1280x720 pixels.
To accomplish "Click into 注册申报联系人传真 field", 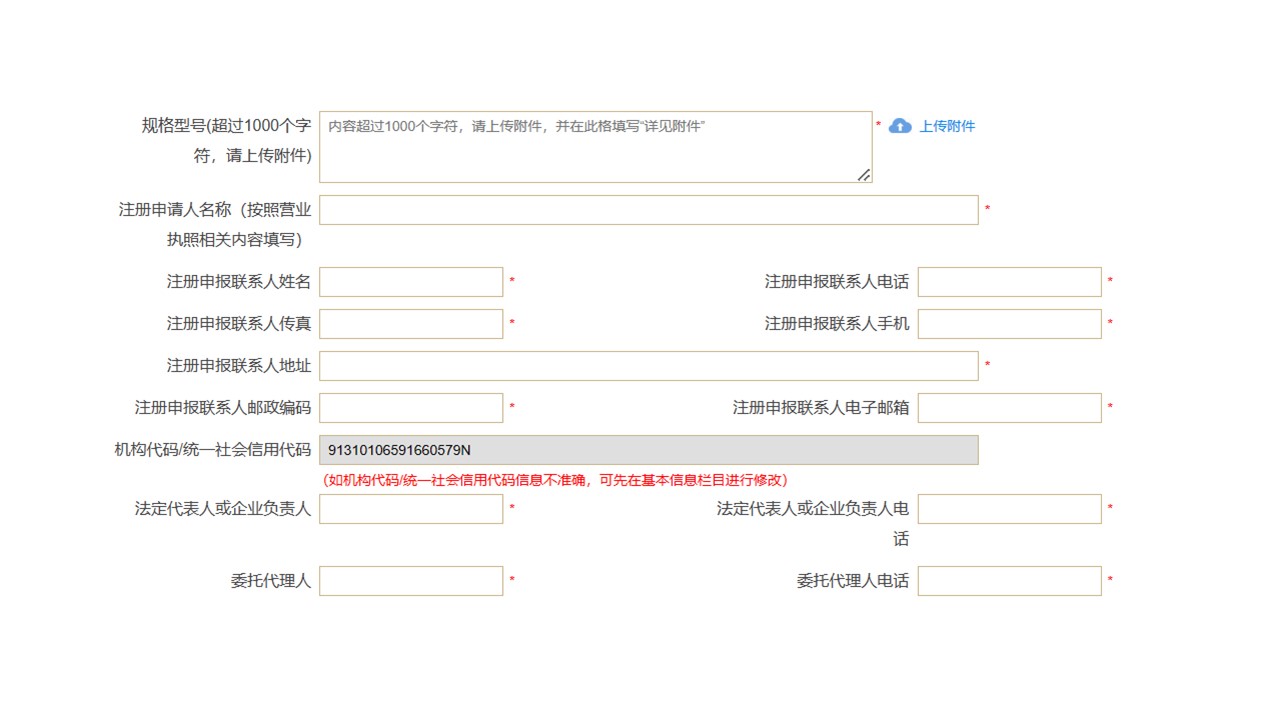I will coord(411,324).
